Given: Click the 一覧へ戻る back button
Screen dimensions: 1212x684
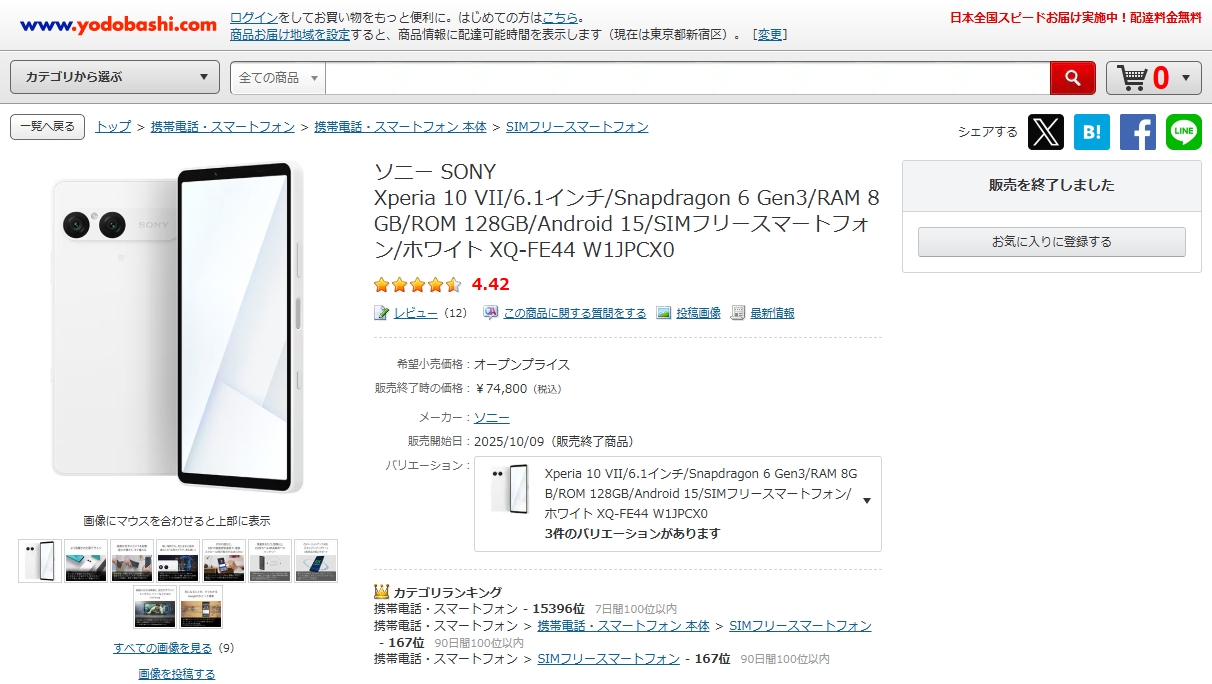Looking at the screenshot, I should point(47,127).
